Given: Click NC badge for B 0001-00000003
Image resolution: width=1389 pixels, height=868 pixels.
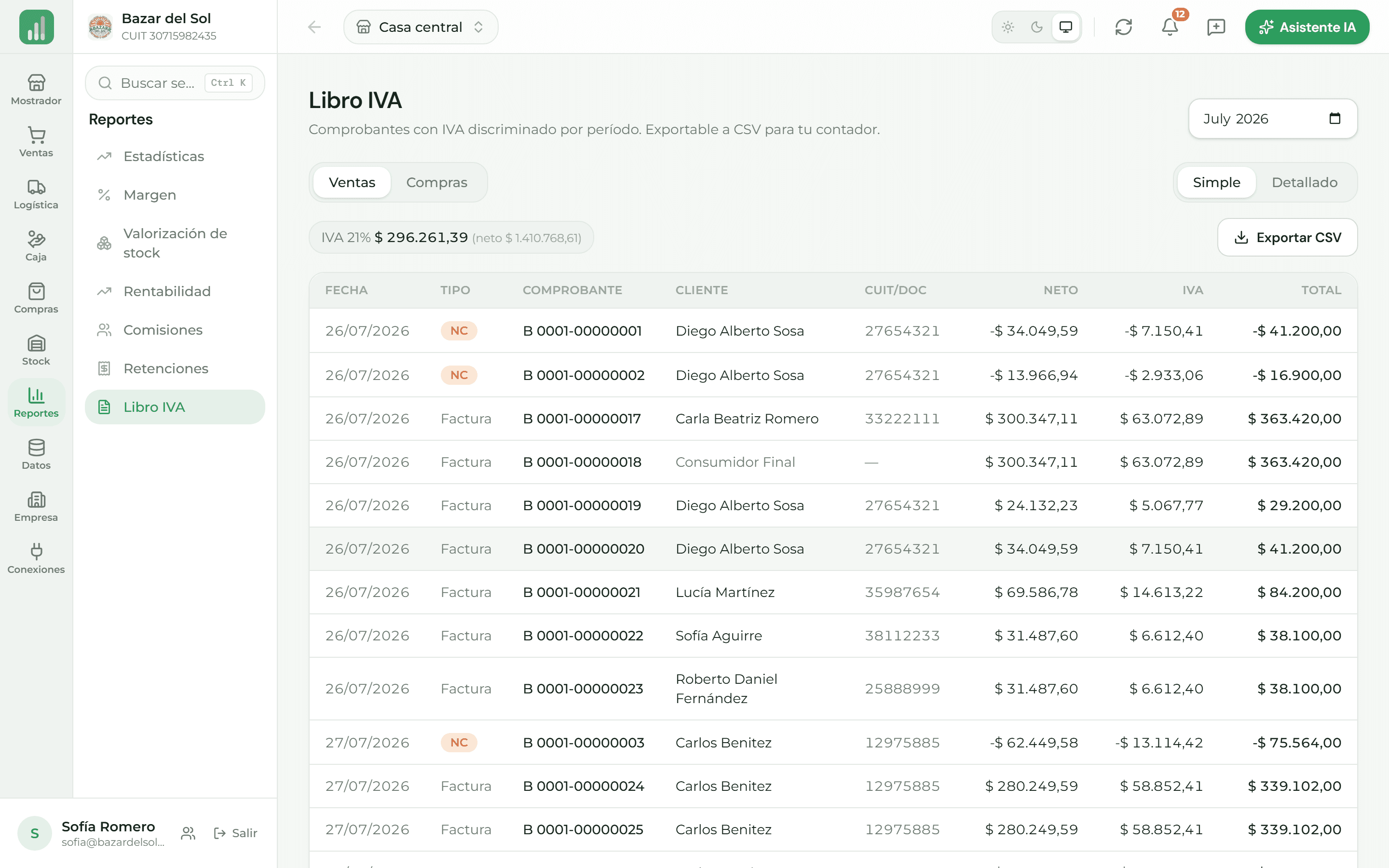Looking at the screenshot, I should click(459, 742).
